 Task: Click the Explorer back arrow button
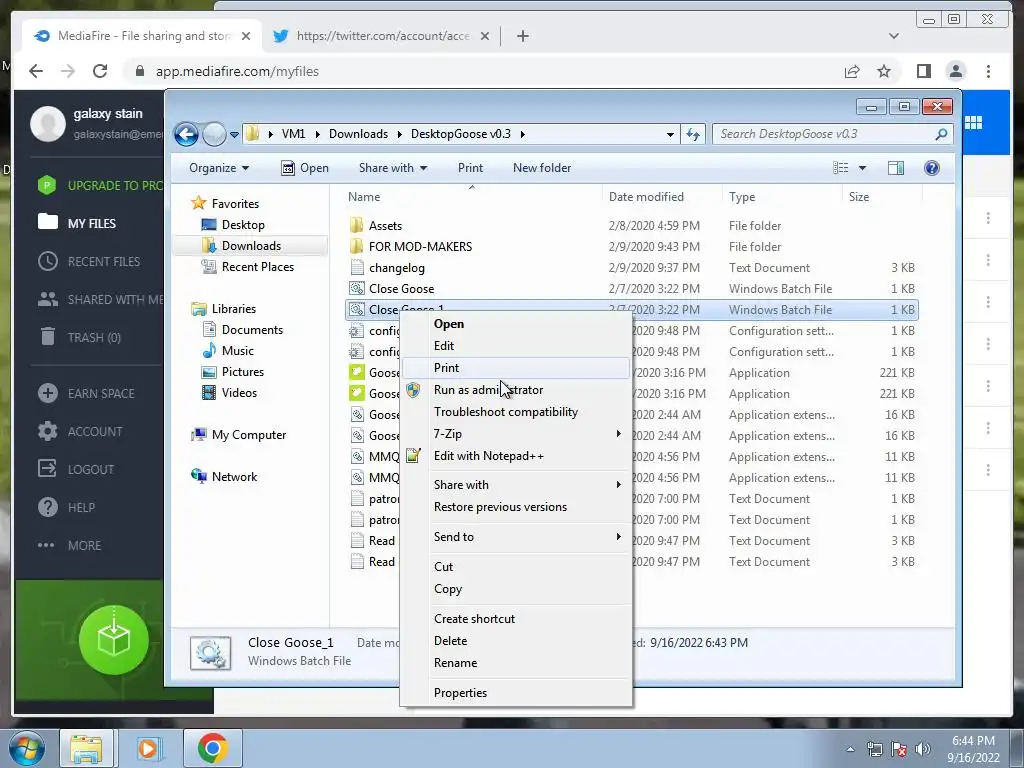point(186,135)
